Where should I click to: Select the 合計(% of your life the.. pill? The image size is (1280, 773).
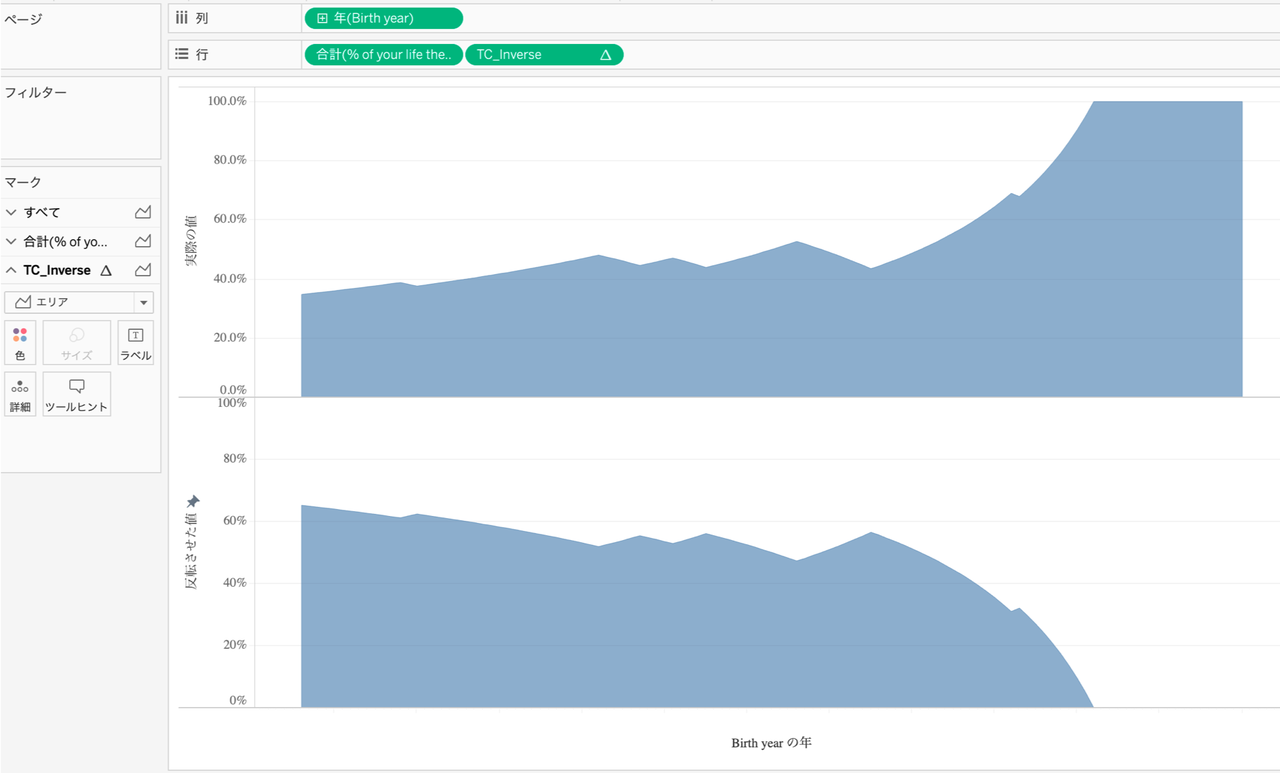(384, 55)
